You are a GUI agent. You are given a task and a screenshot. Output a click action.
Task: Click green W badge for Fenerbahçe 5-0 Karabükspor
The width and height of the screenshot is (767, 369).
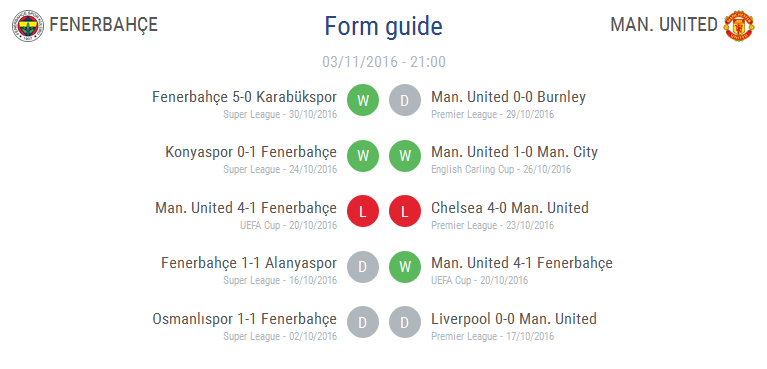click(363, 100)
